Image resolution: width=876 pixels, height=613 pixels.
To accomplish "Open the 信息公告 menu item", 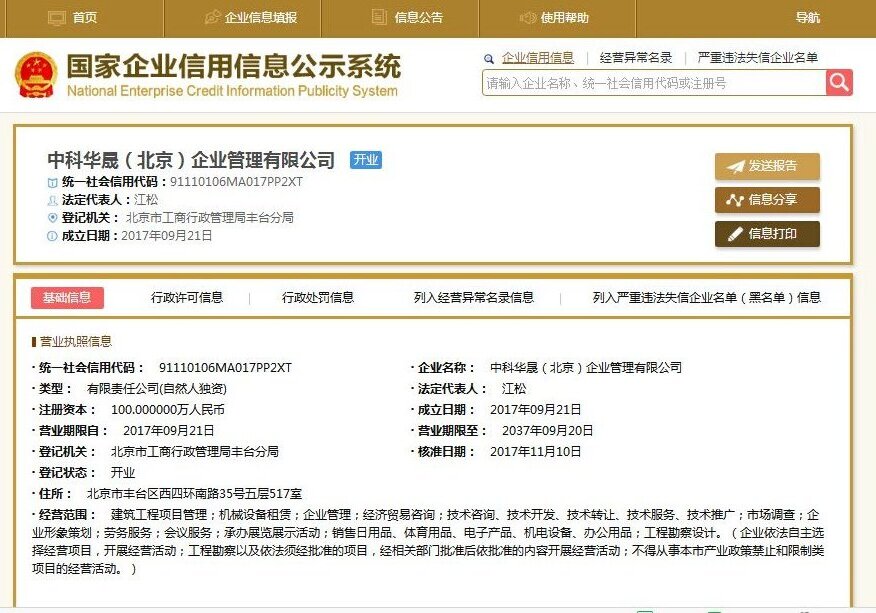I will [419, 18].
